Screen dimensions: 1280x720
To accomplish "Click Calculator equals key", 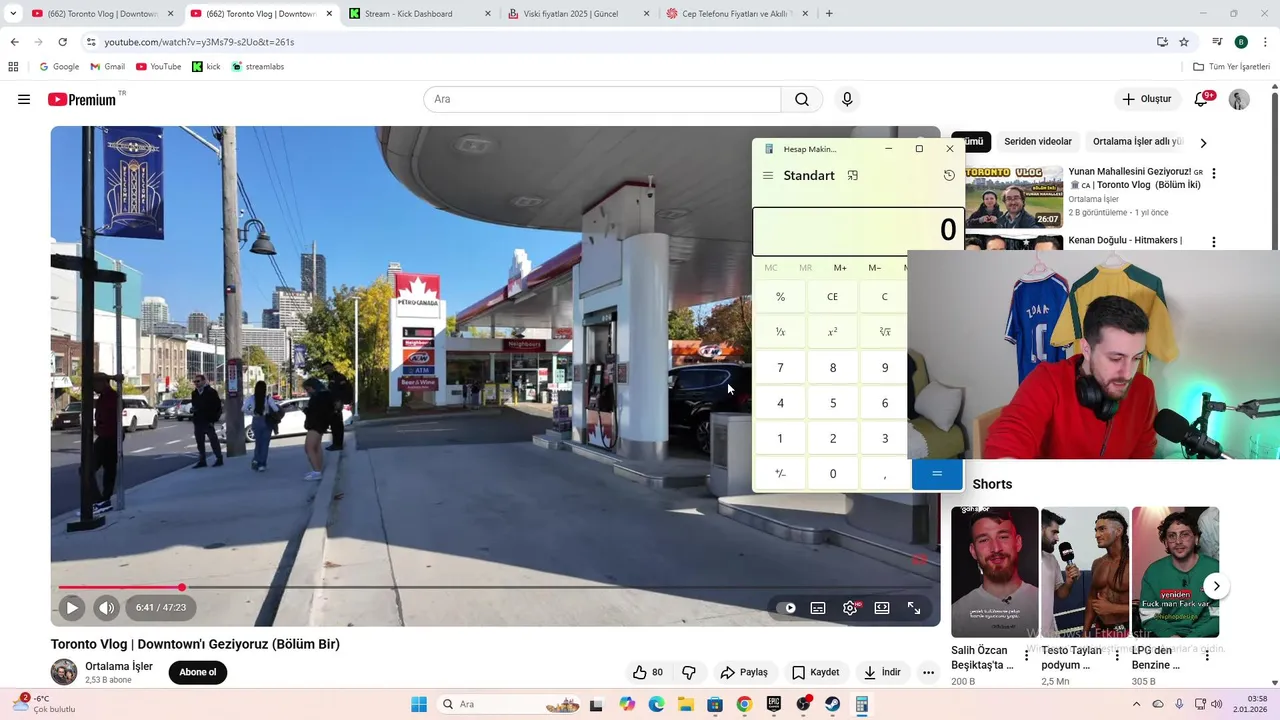I will [x=937, y=474].
